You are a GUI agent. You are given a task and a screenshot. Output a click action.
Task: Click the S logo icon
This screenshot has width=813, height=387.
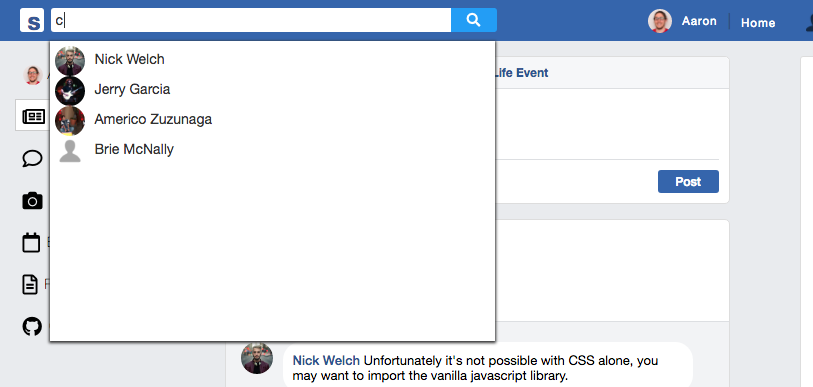[32, 21]
